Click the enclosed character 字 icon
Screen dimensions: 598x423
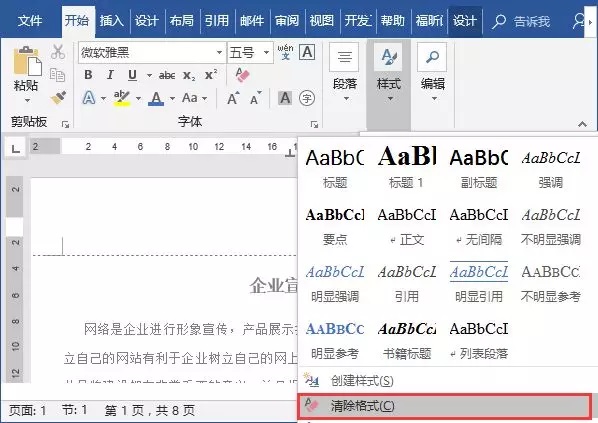pyautogui.click(x=307, y=98)
